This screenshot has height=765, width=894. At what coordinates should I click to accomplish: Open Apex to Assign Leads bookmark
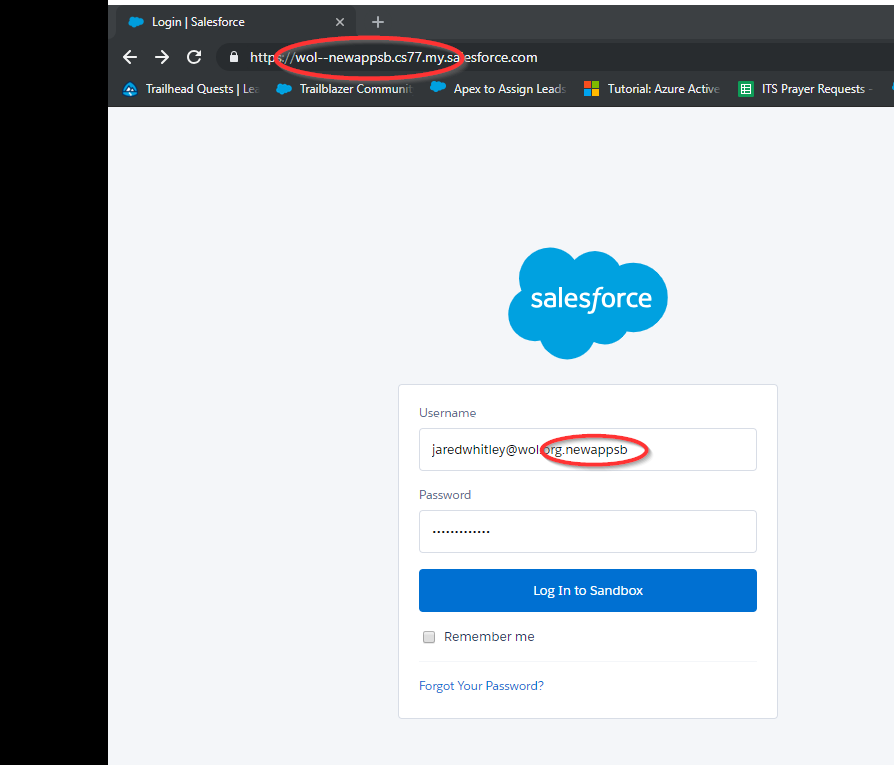(498, 89)
